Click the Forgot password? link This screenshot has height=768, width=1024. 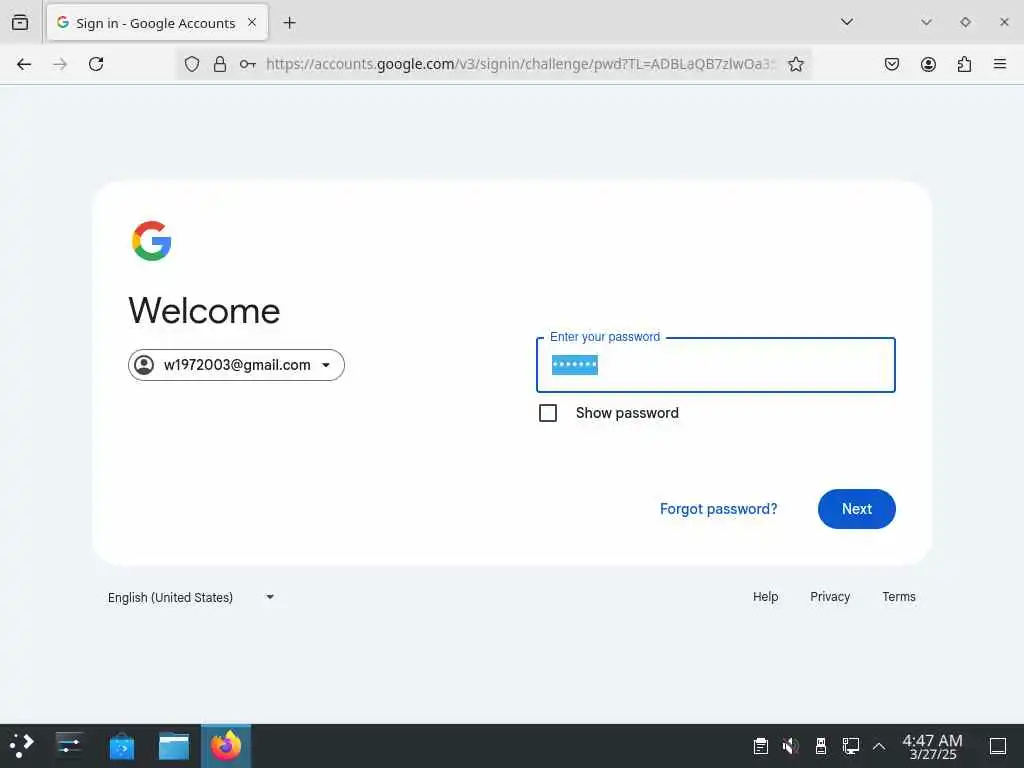click(718, 509)
